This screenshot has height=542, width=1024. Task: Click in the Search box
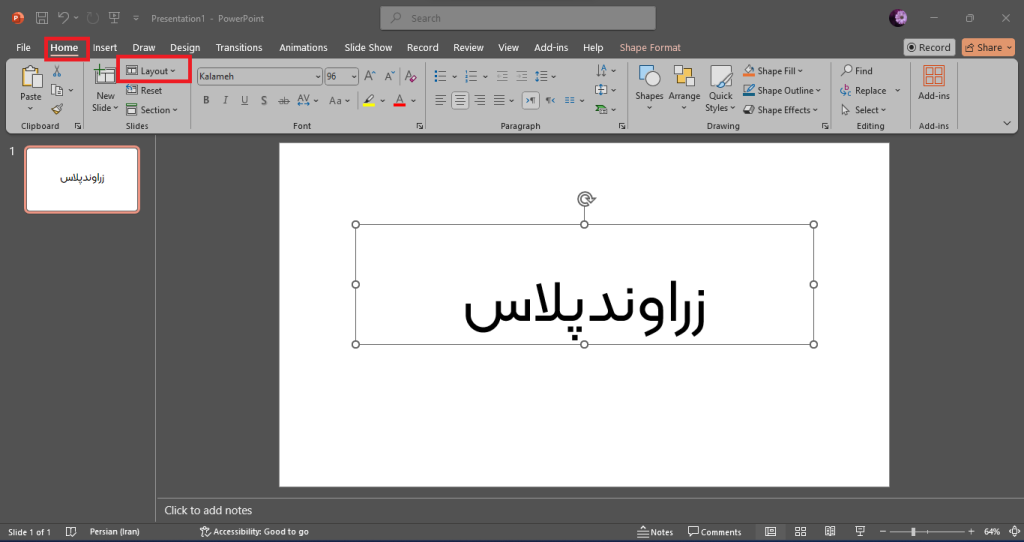(x=518, y=18)
